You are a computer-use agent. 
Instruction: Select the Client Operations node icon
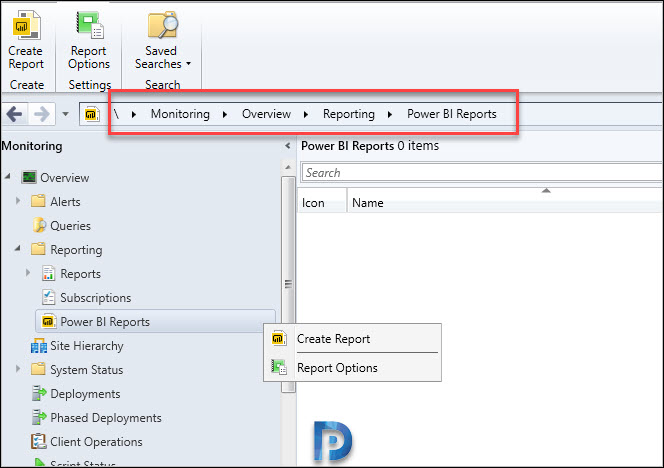tap(39, 441)
